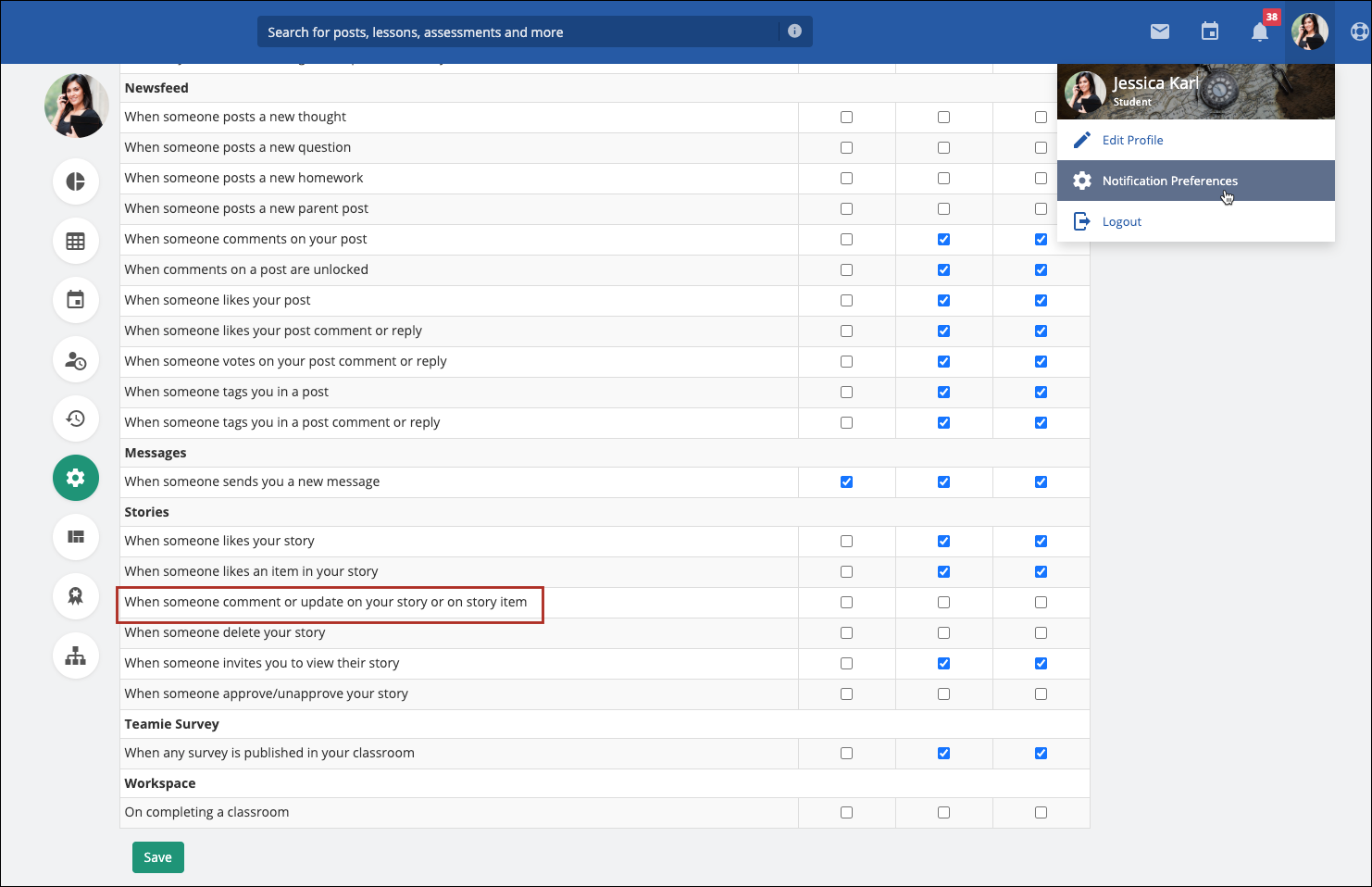Image resolution: width=1372 pixels, height=887 pixels.
Task: Open the calendar icon in top bar
Action: point(1209,32)
